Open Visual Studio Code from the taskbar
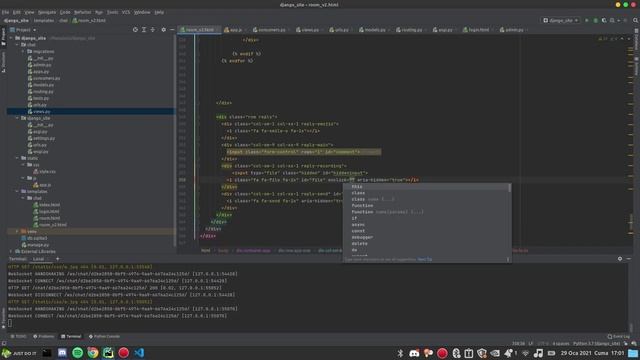 tap(139, 353)
